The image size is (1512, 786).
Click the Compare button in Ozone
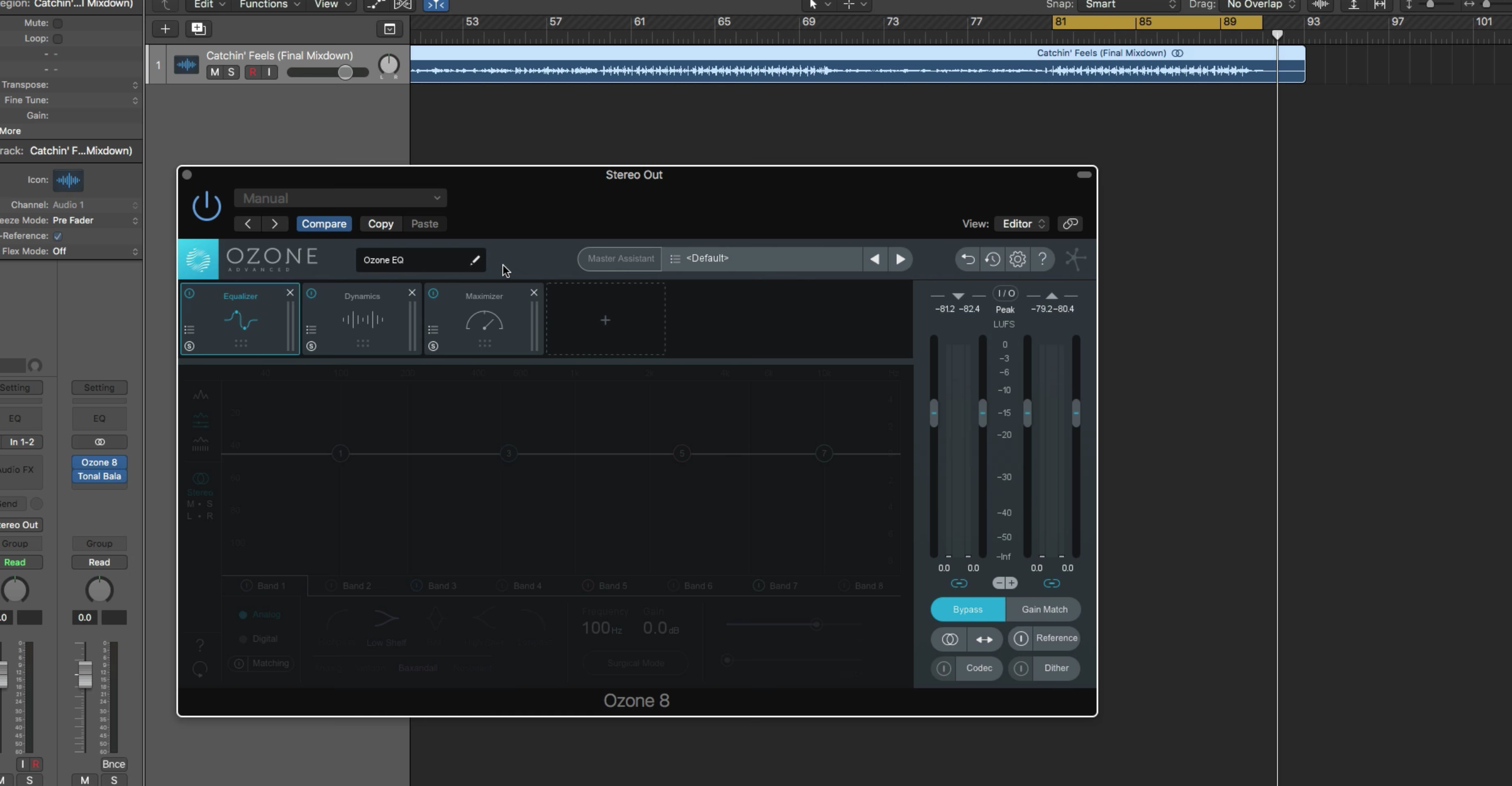324,223
